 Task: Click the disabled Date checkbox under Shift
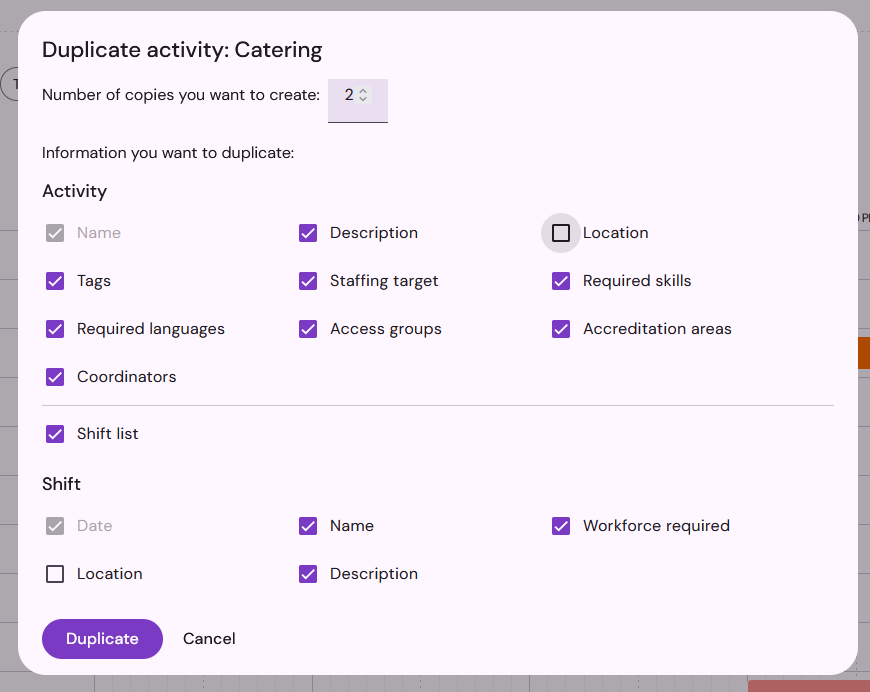pos(55,526)
